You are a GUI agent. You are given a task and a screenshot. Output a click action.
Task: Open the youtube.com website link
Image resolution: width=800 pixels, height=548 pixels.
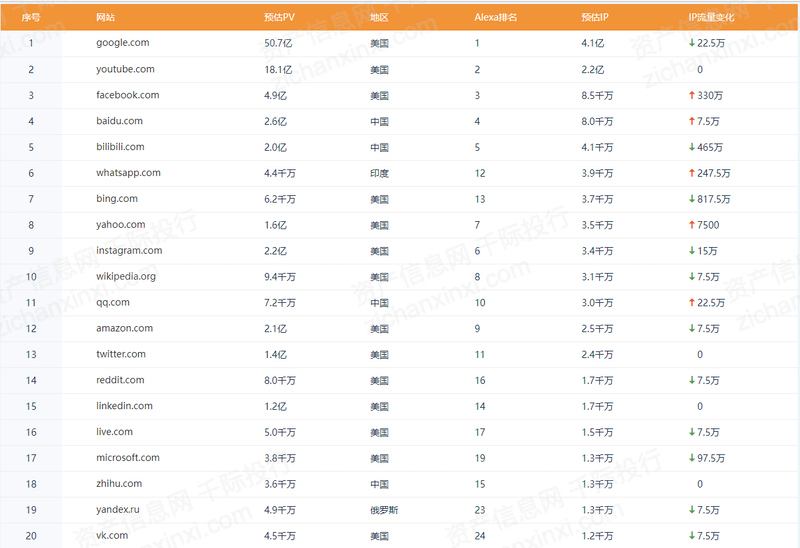pos(125,69)
